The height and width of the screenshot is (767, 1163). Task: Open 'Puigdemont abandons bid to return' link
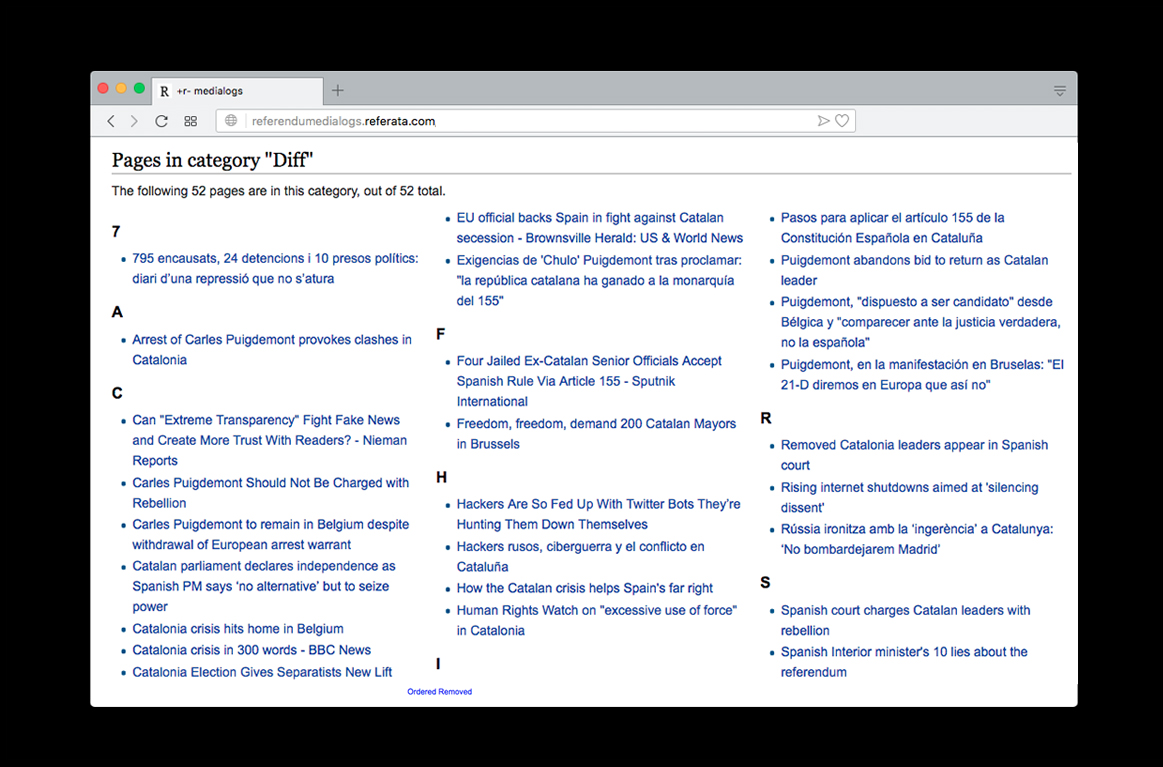tap(914, 270)
